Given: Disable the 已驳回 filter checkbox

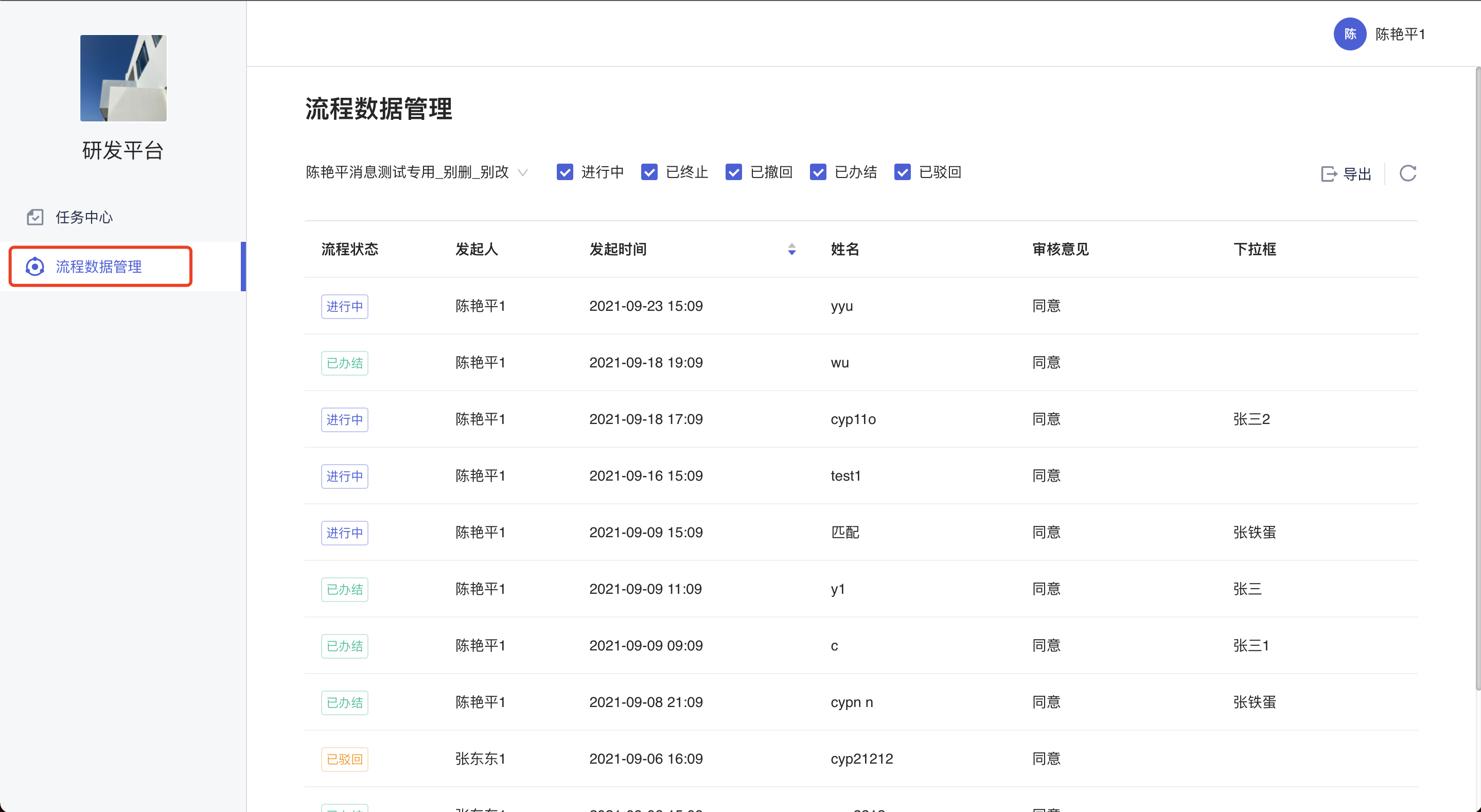Looking at the screenshot, I should pos(902,172).
